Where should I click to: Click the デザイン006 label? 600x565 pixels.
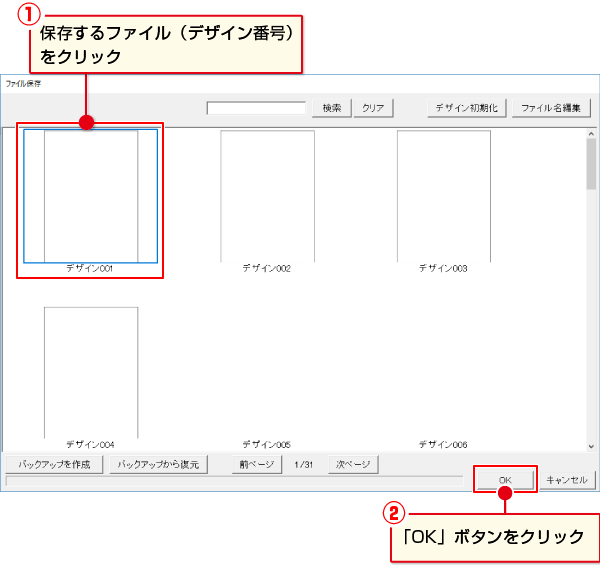point(443,445)
